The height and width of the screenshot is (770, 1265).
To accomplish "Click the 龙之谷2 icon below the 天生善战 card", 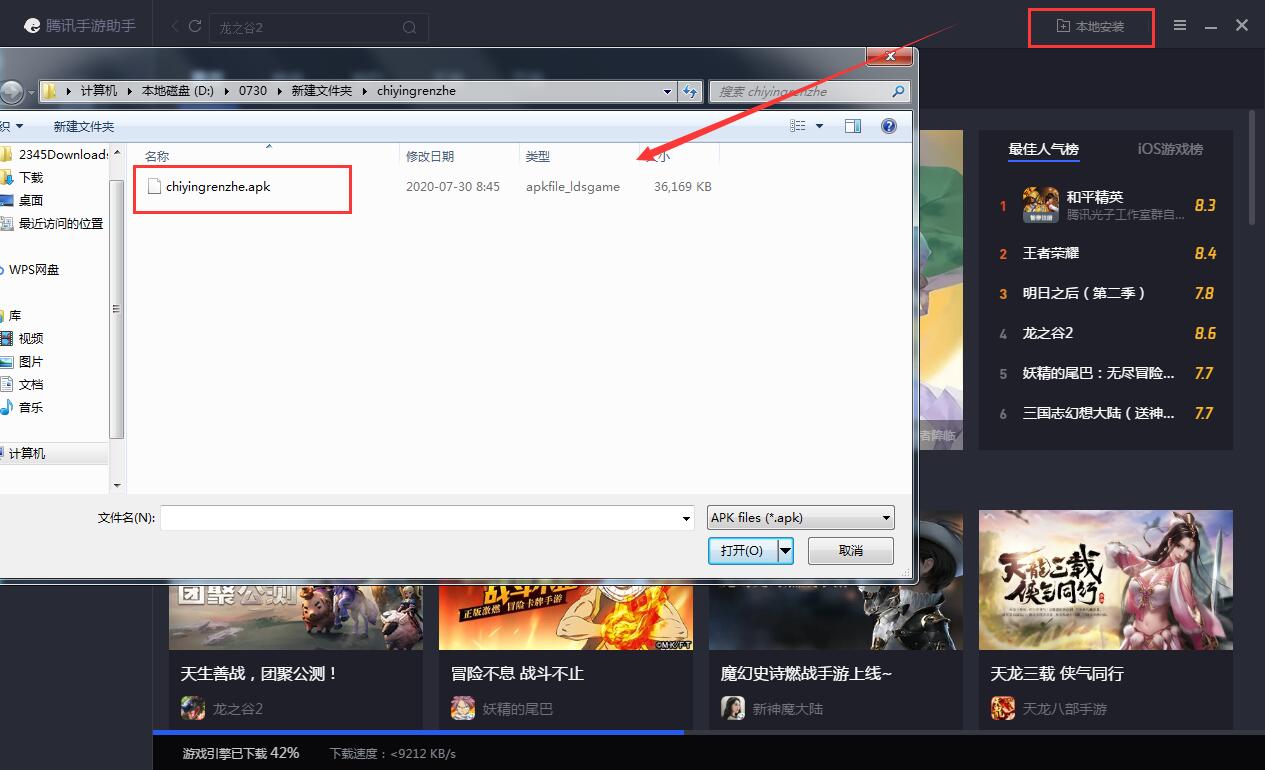I will click(x=193, y=708).
